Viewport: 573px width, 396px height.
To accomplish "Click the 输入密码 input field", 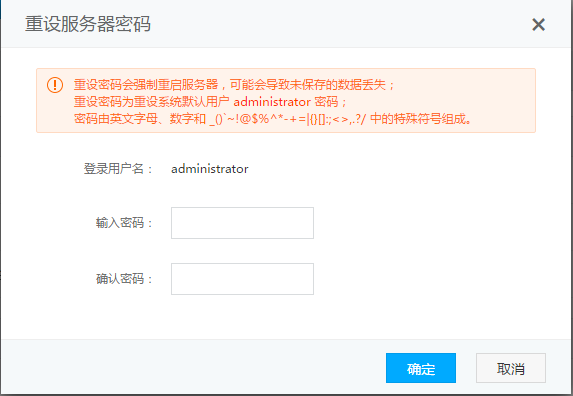I will (x=242, y=223).
